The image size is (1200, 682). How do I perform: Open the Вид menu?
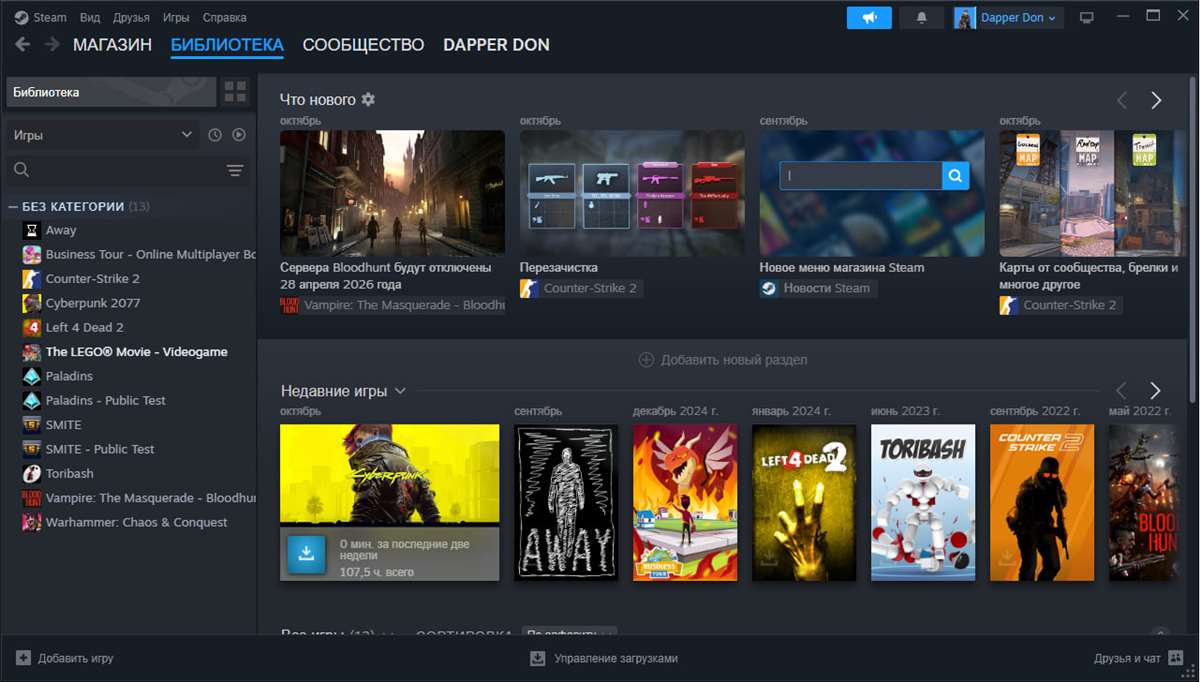[x=90, y=17]
